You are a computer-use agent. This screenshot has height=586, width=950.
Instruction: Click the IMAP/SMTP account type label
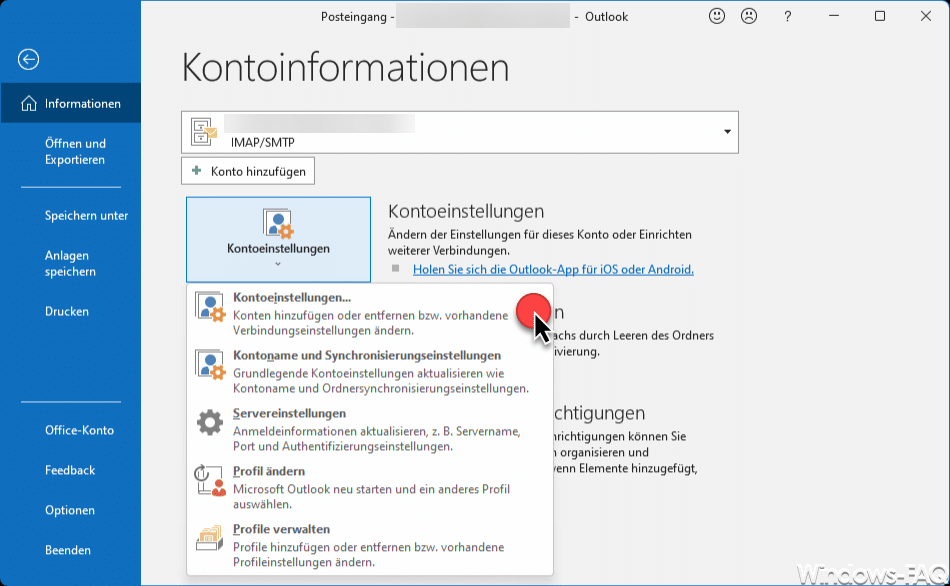click(262, 142)
